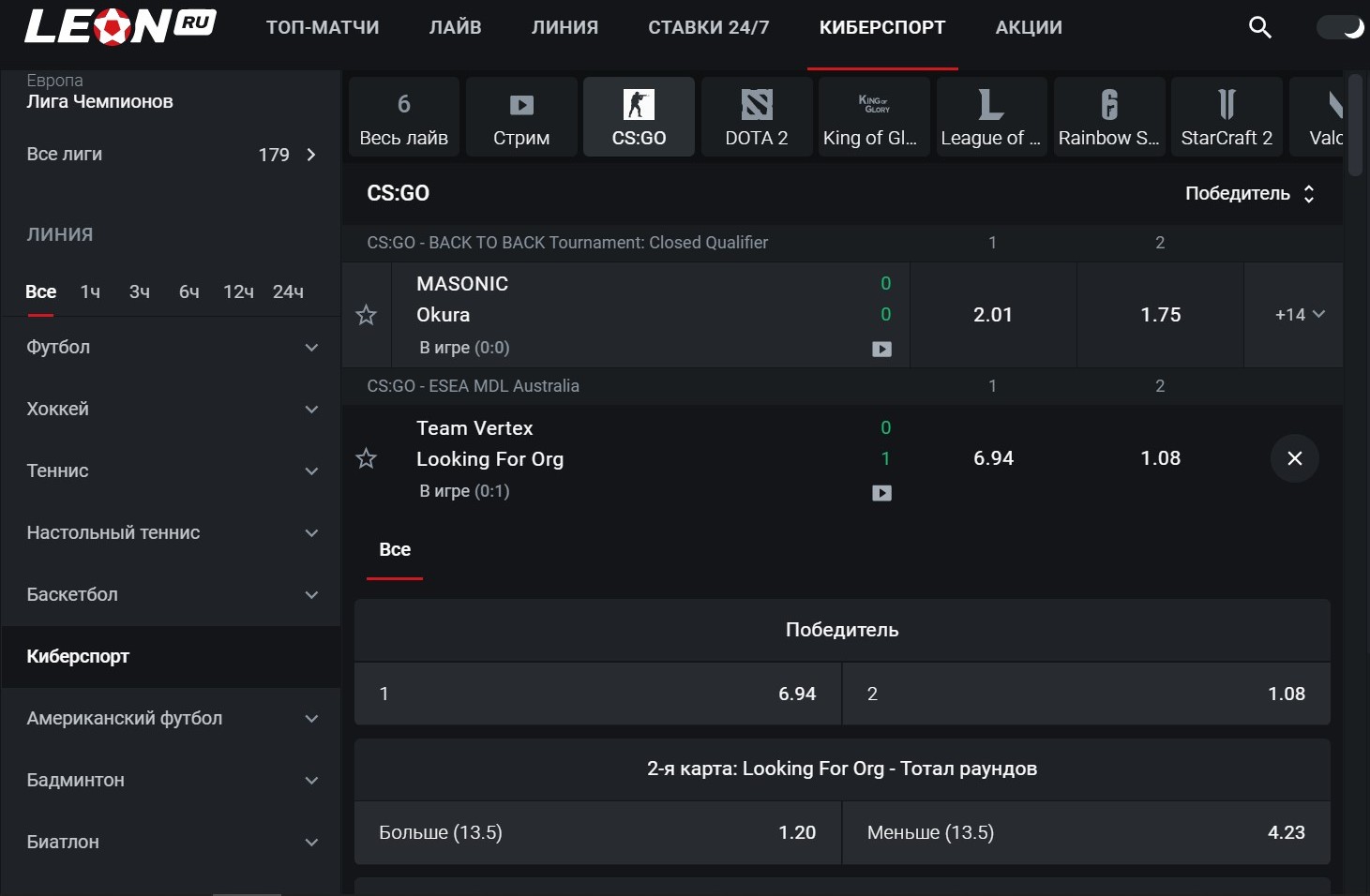Viewport: 1370px width, 896px height.
Task: Favorite the Team Vertex match
Action: (x=367, y=458)
